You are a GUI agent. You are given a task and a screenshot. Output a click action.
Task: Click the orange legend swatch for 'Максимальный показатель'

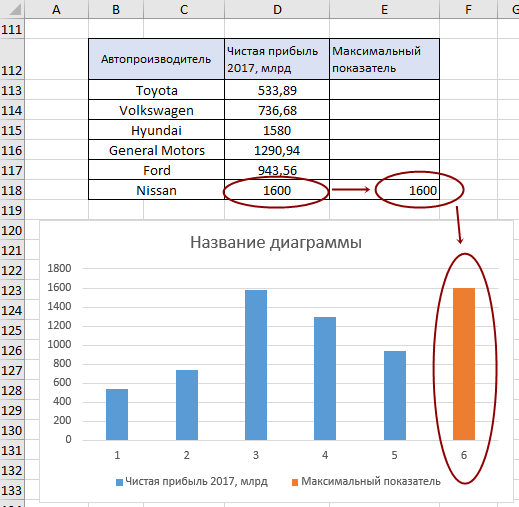click(x=295, y=482)
